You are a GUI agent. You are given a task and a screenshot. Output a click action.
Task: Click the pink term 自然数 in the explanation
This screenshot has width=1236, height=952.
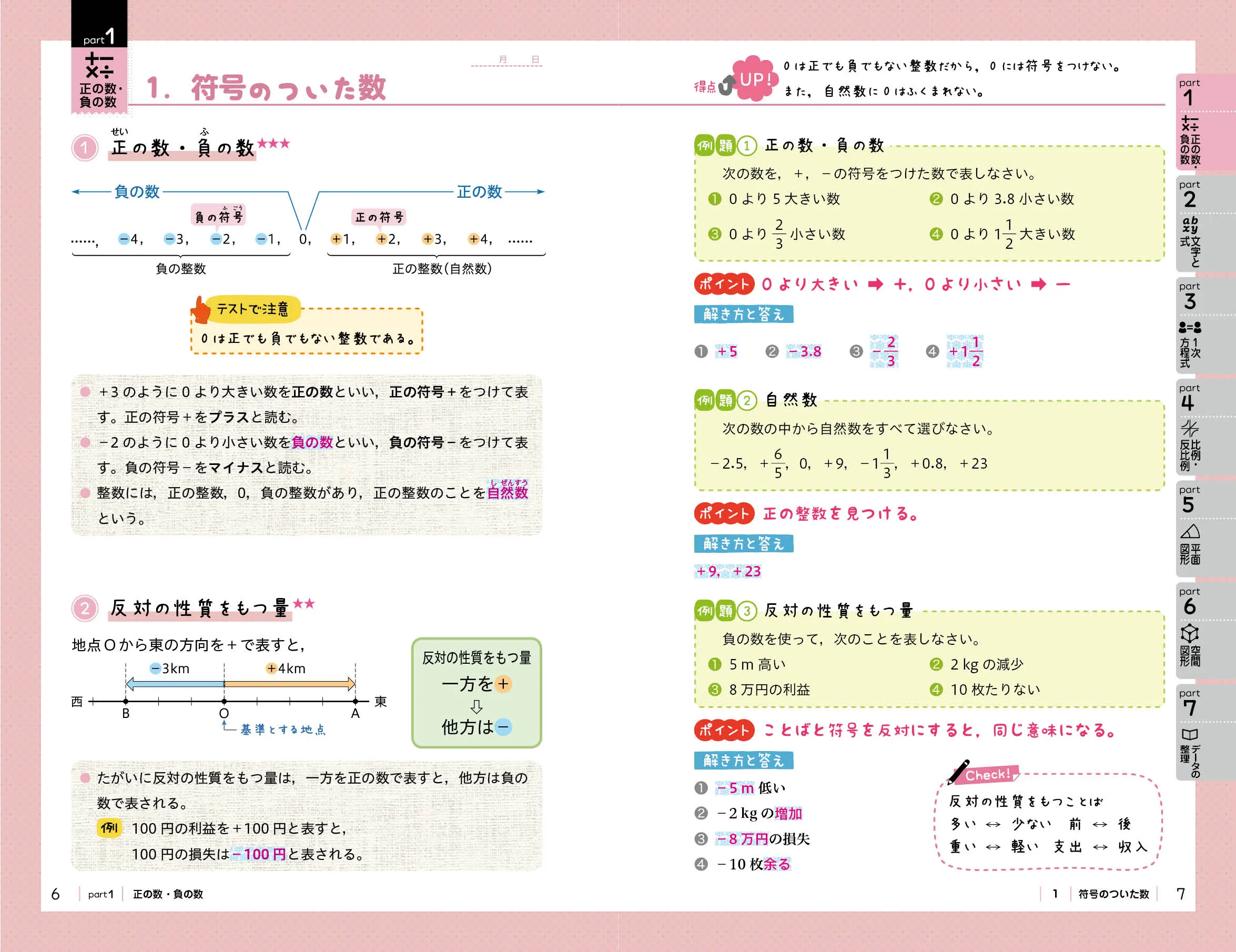coord(508,492)
